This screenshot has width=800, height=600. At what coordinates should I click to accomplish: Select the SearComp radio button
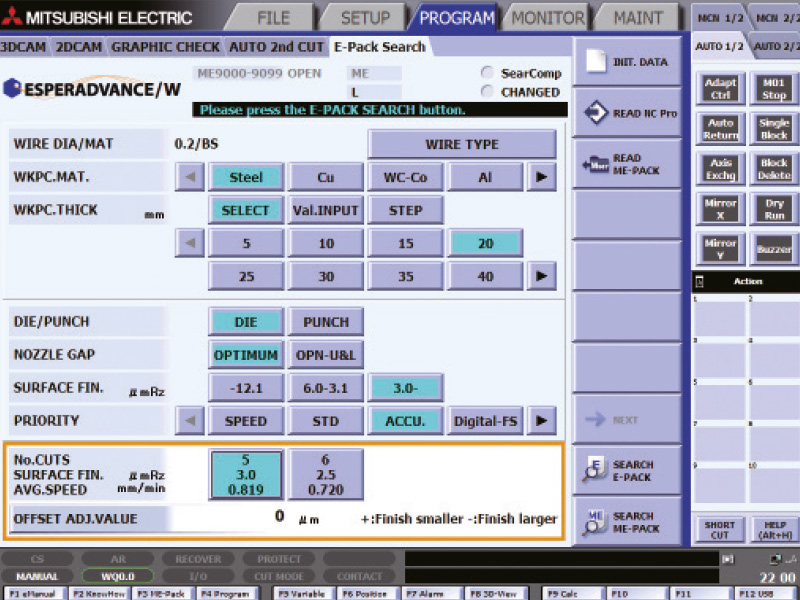(487, 73)
